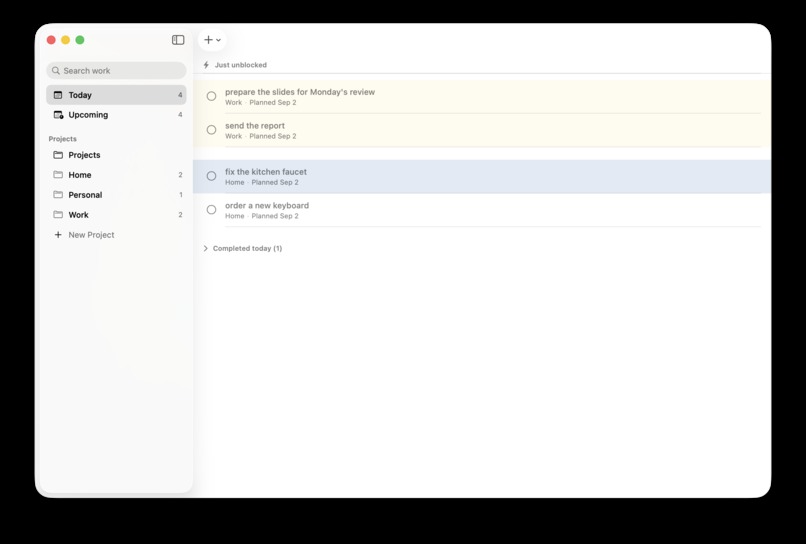Click the Upcoming calendar icon
The height and width of the screenshot is (544, 806).
click(x=59, y=115)
